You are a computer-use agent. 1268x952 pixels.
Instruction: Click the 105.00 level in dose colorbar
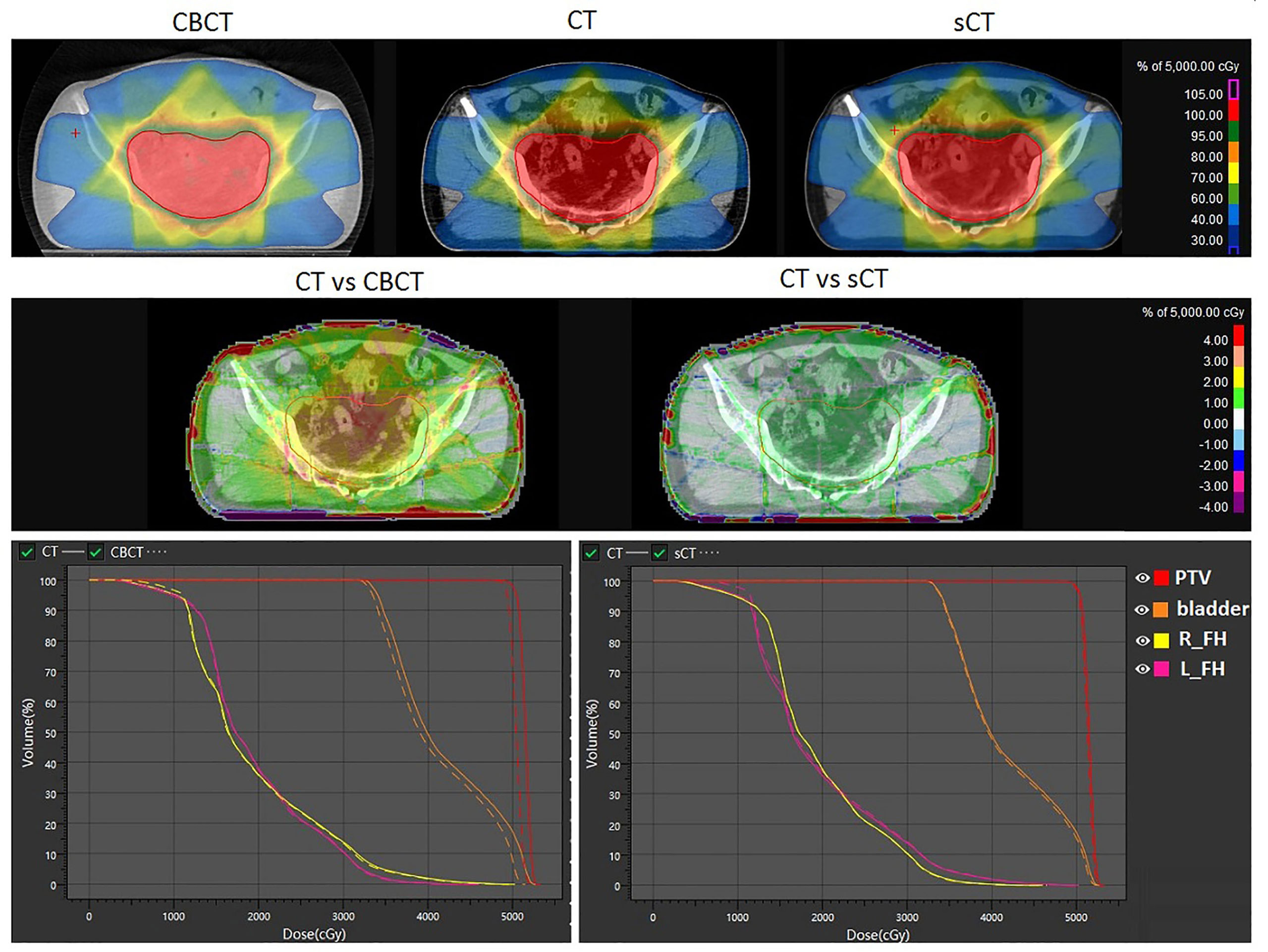pos(1203,95)
